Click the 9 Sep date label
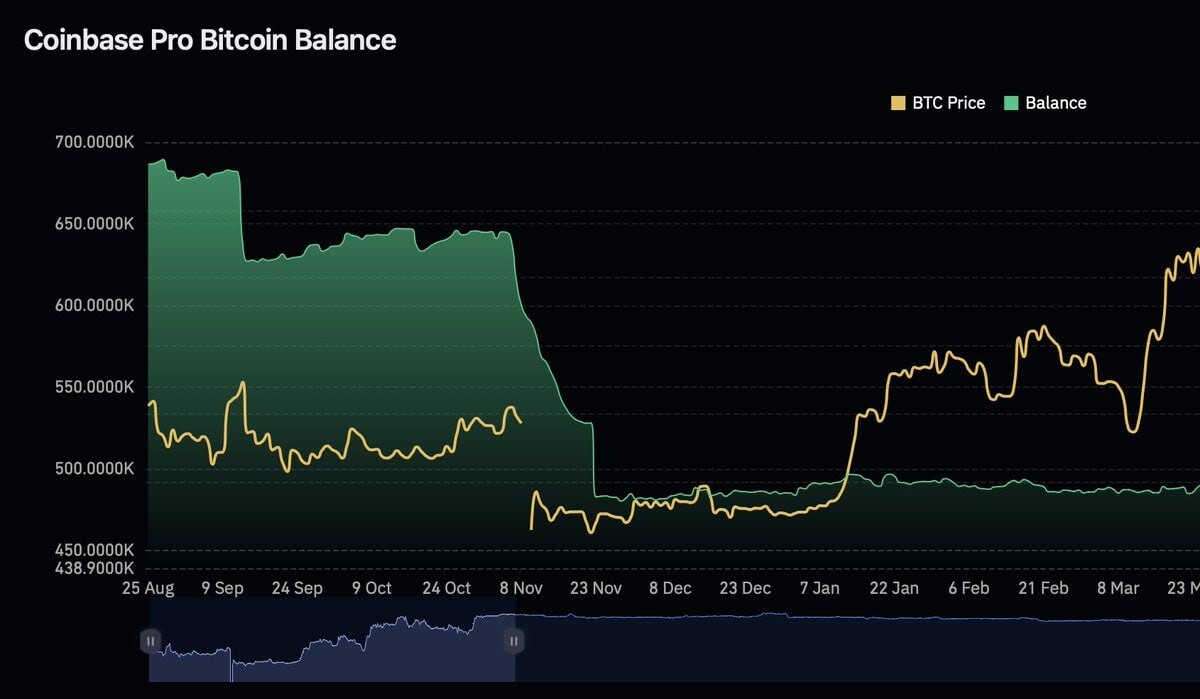The height and width of the screenshot is (699, 1200). tap(222, 588)
